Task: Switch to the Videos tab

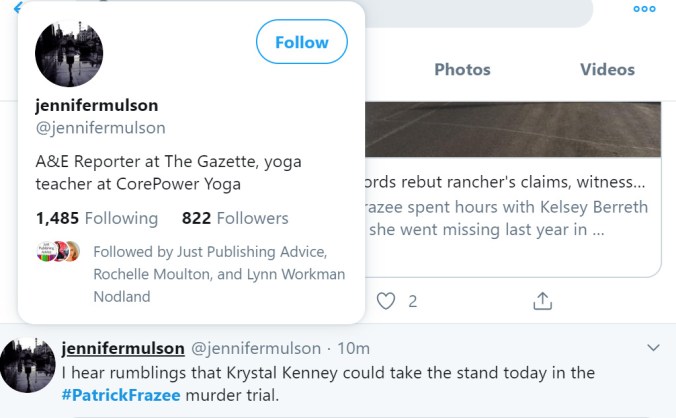Action: tap(607, 69)
